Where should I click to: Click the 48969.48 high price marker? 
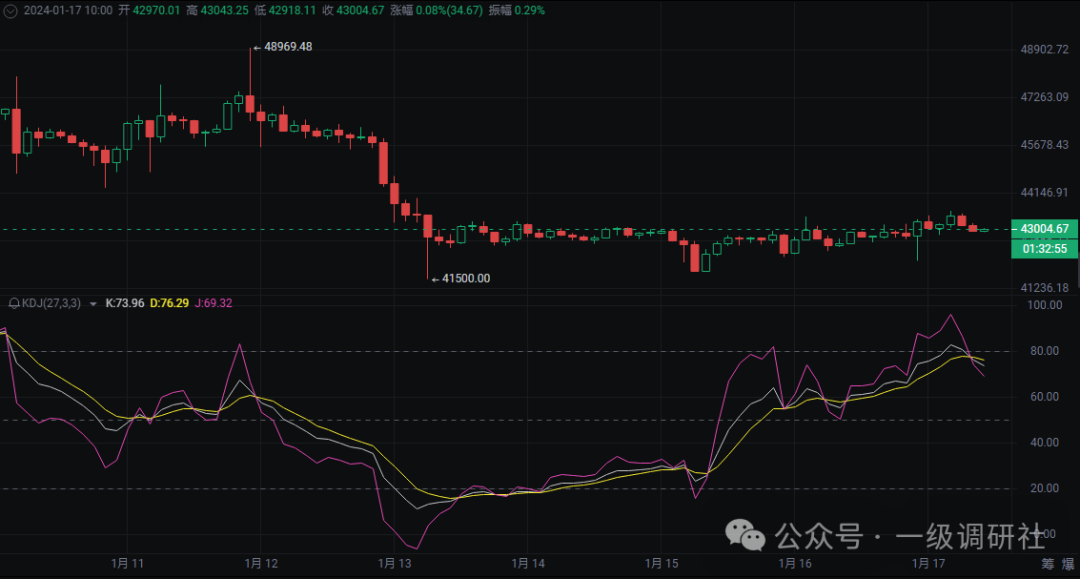(x=288, y=47)
